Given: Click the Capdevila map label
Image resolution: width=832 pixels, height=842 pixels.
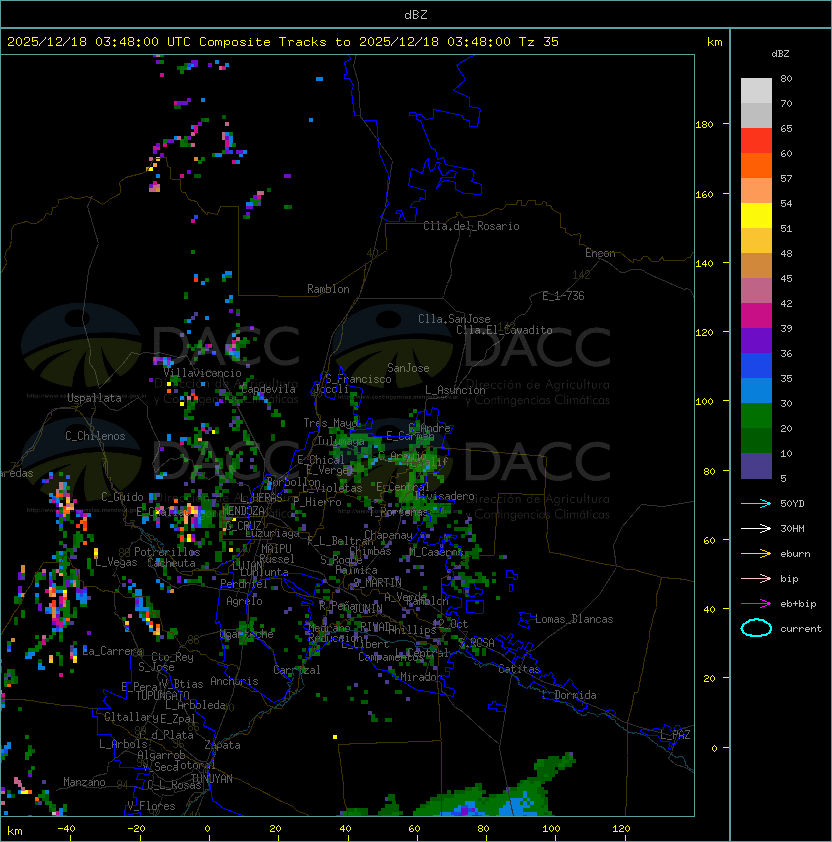Looking at the screenshot, I should (x=268, y=389).
